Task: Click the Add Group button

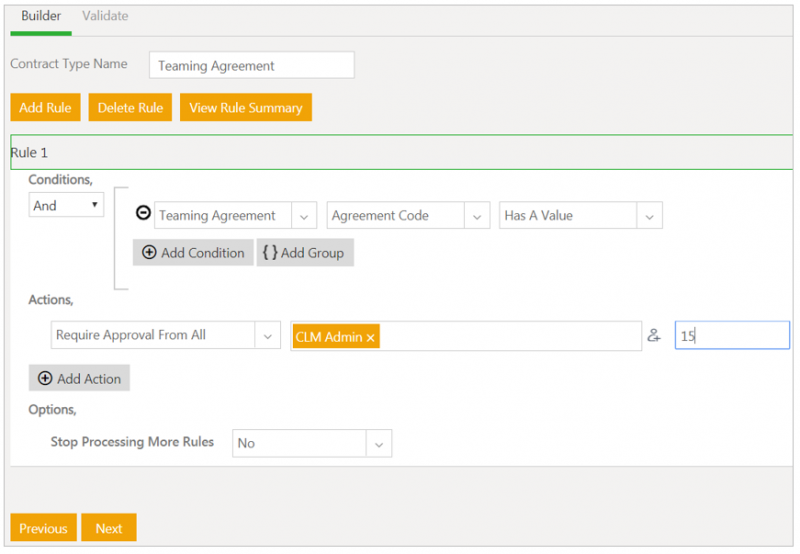Action: pyautogui.click(x=304, y=253)
